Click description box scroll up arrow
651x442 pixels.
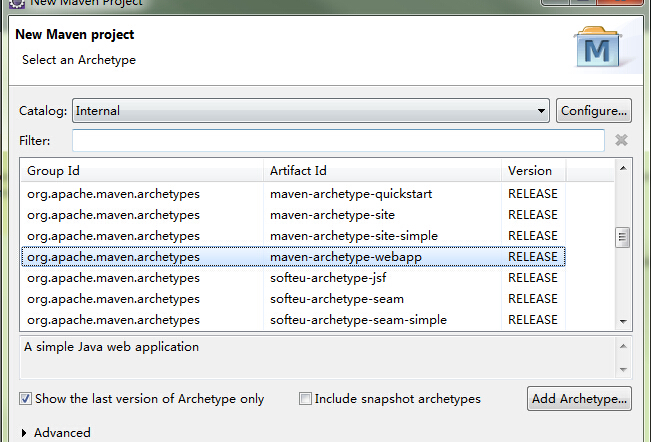(623, 346)
